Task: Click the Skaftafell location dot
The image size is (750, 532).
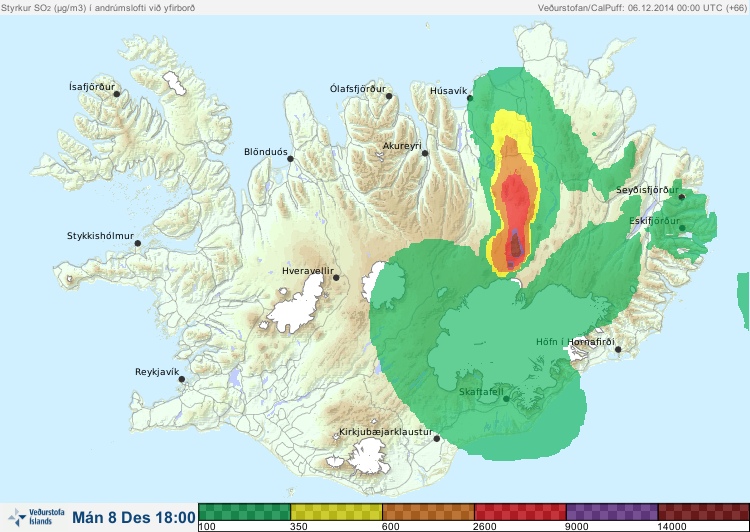Action: (506, 399)
